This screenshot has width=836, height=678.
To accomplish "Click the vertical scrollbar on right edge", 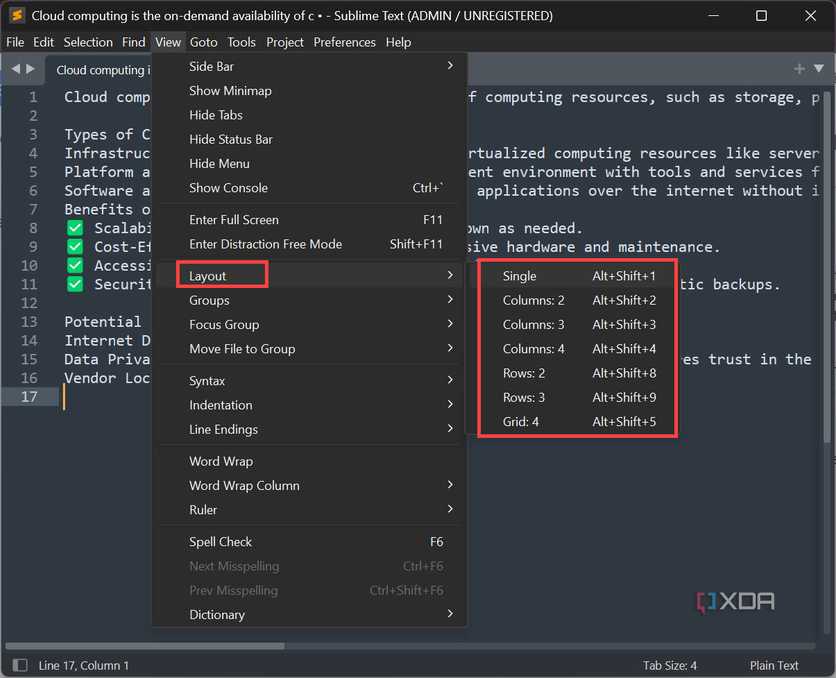I will click(x=827, y=267).
